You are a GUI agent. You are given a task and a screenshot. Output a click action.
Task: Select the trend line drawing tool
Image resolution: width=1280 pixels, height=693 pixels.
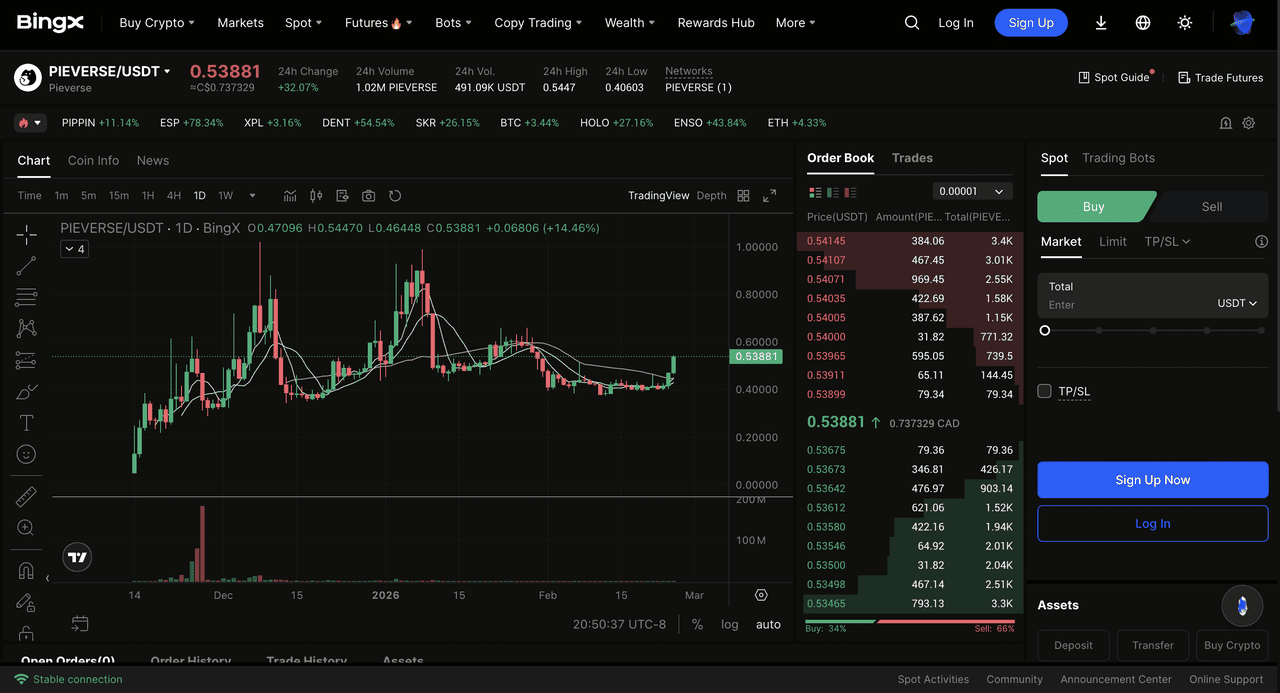[x=27, y=266]
